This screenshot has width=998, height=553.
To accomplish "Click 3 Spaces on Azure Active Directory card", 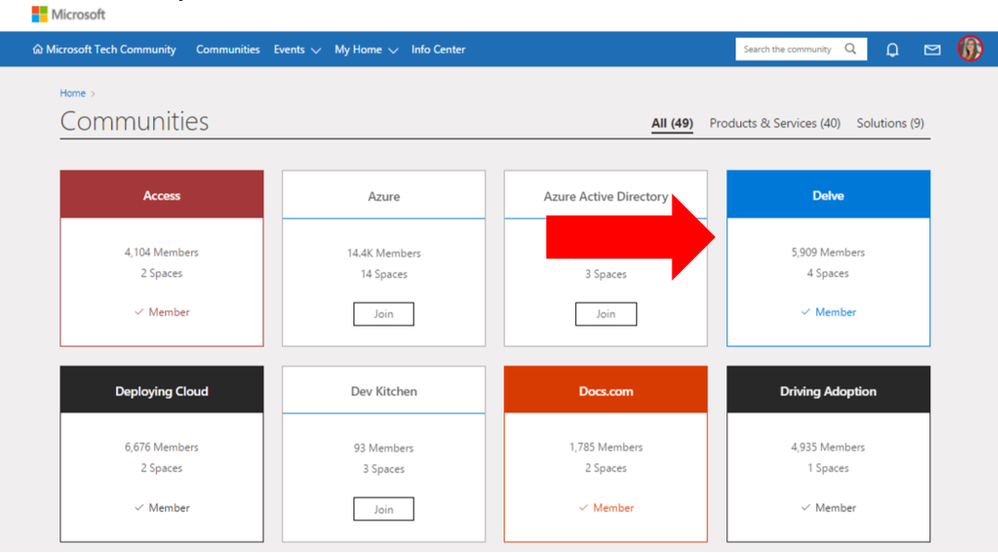I will 606,274.
